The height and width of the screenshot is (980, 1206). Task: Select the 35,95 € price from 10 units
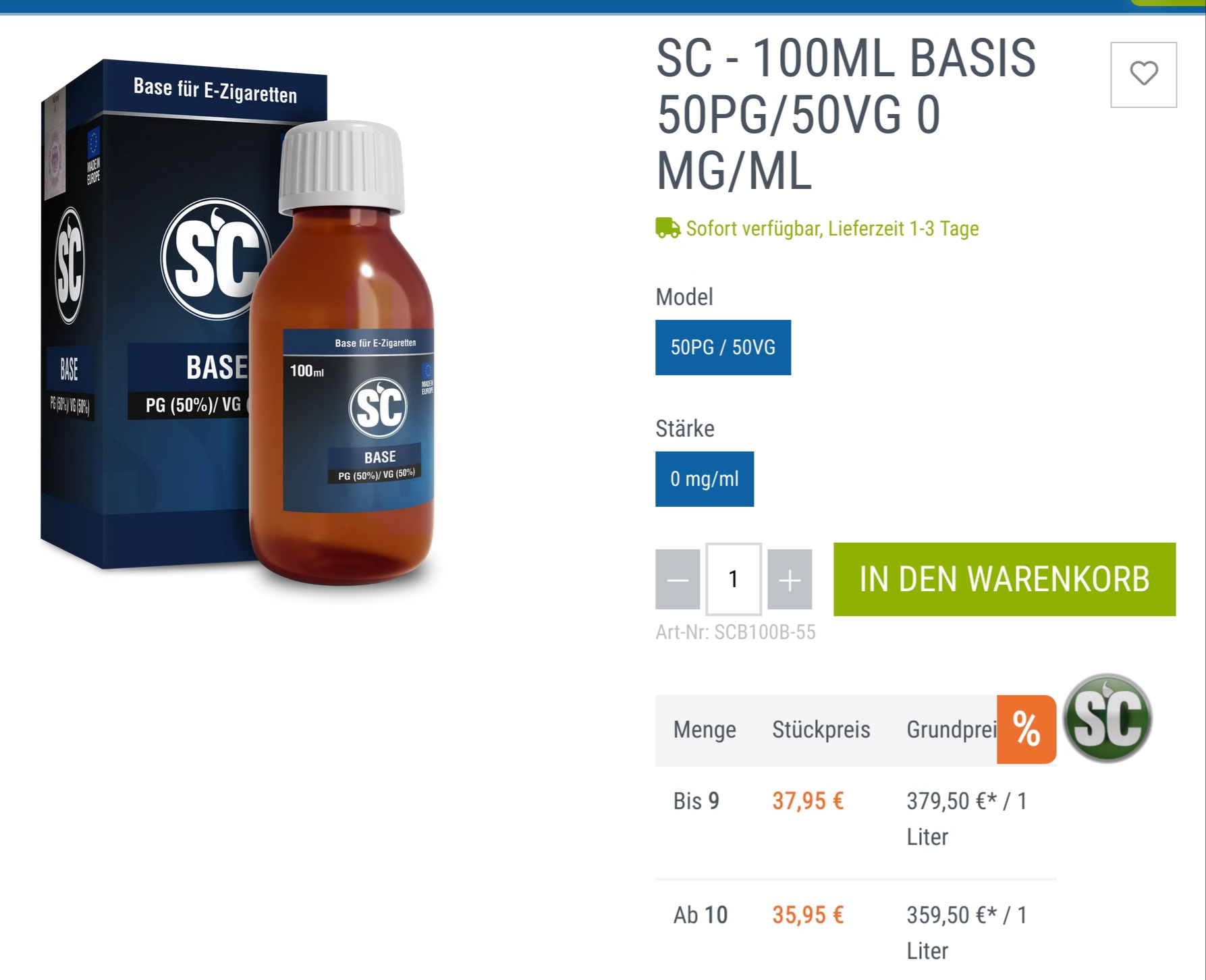[808, 915]
